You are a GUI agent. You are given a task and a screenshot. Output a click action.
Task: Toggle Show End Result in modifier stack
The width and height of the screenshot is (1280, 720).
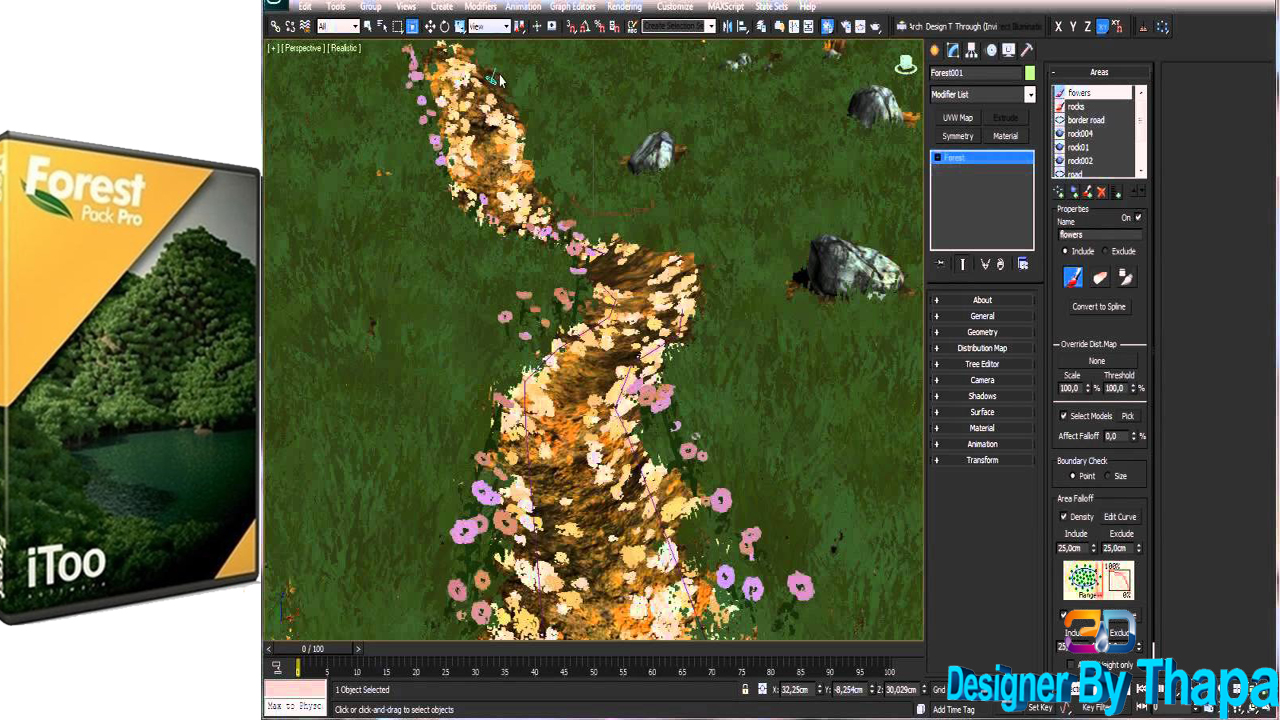tap(963, 264)
